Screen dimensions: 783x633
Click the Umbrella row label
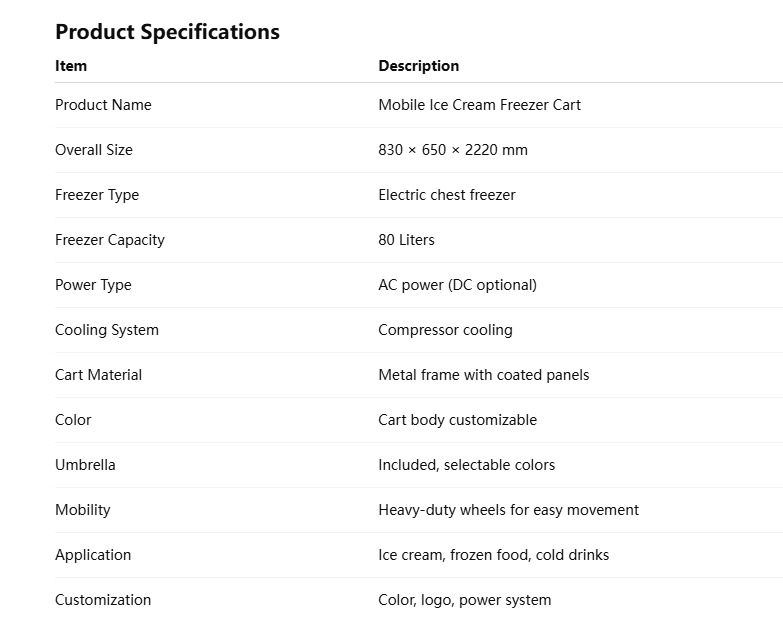point(85,465)
